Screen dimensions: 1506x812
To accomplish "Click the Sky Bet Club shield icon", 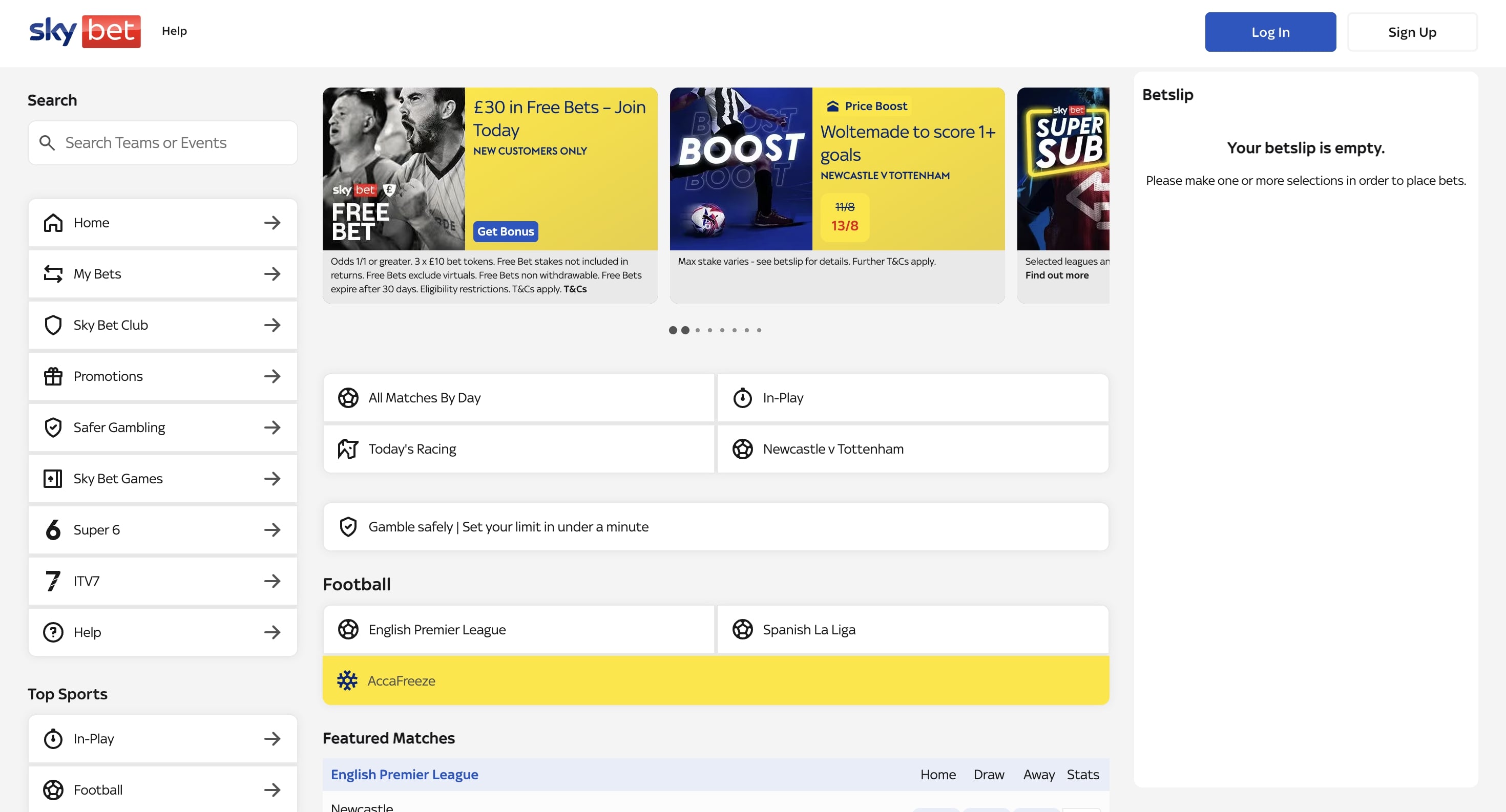I will pyautogui.click(x=53, y=325).
